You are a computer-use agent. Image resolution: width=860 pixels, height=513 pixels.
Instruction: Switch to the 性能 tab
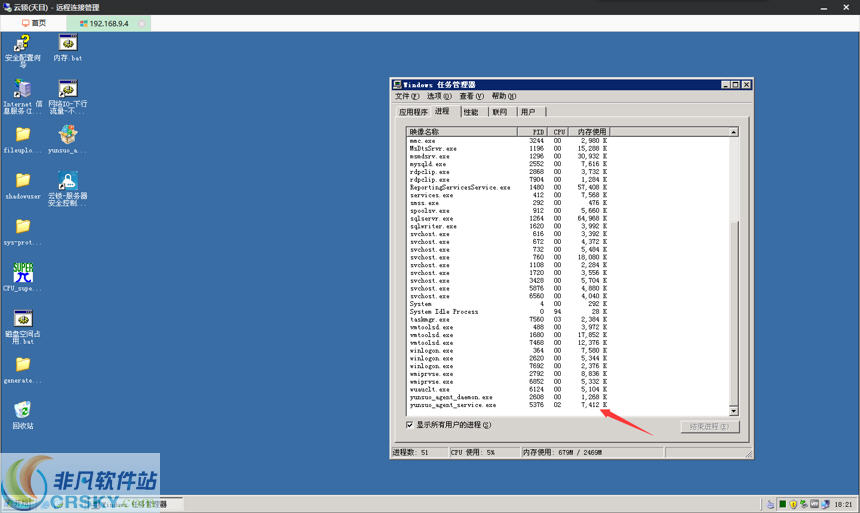(470, 112)
